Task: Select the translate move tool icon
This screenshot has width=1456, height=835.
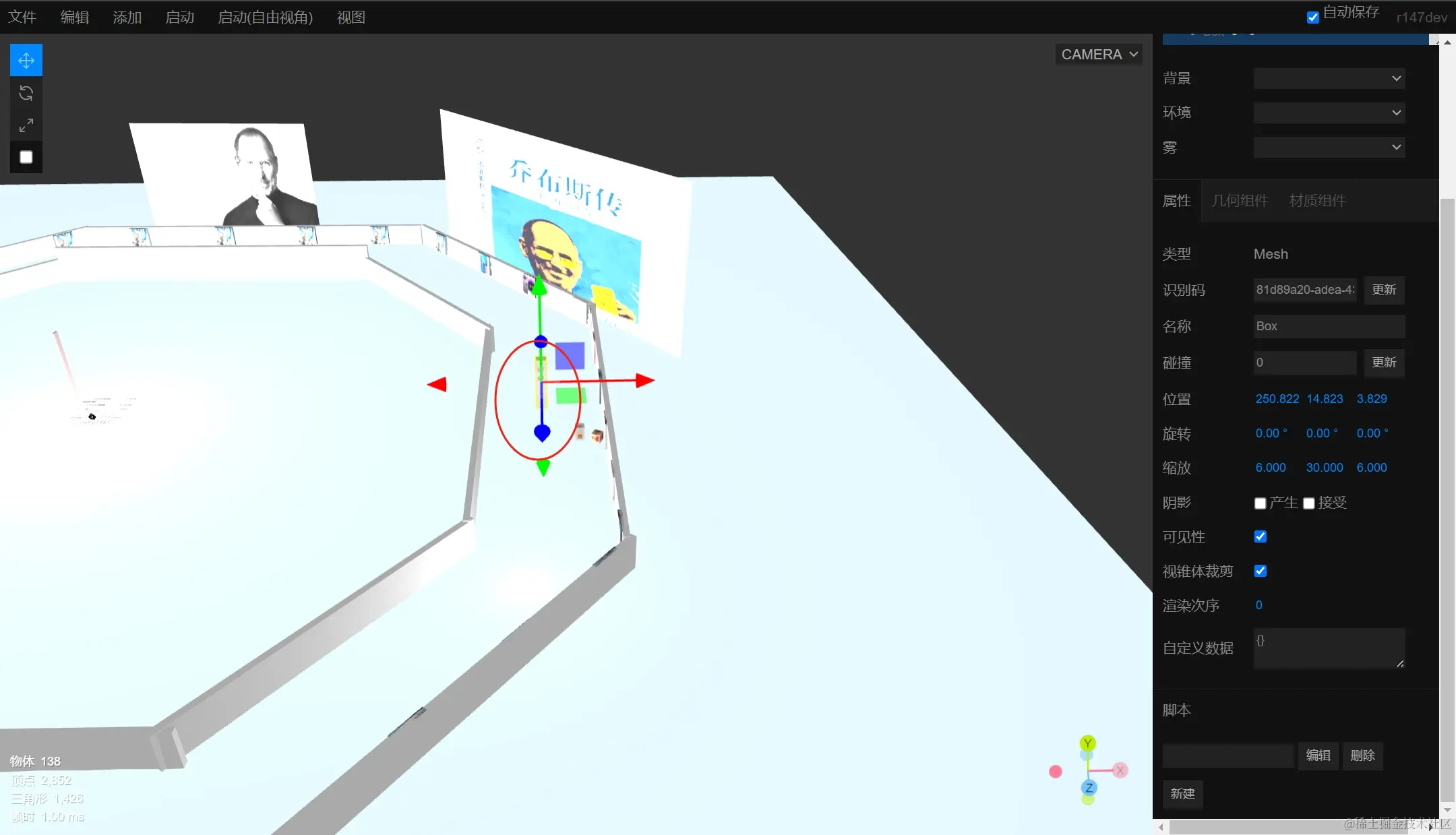Action: pyautogui.click(x=26, y=61)
